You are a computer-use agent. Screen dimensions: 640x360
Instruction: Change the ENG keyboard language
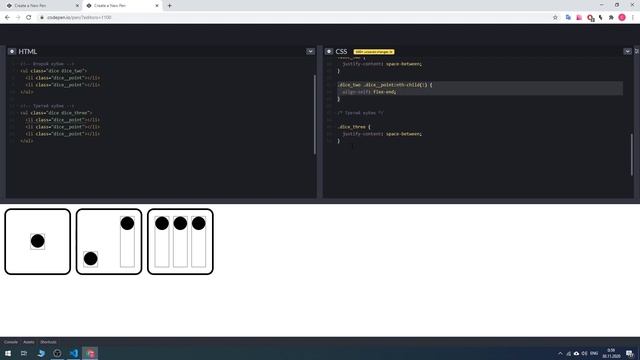[594, 353]
